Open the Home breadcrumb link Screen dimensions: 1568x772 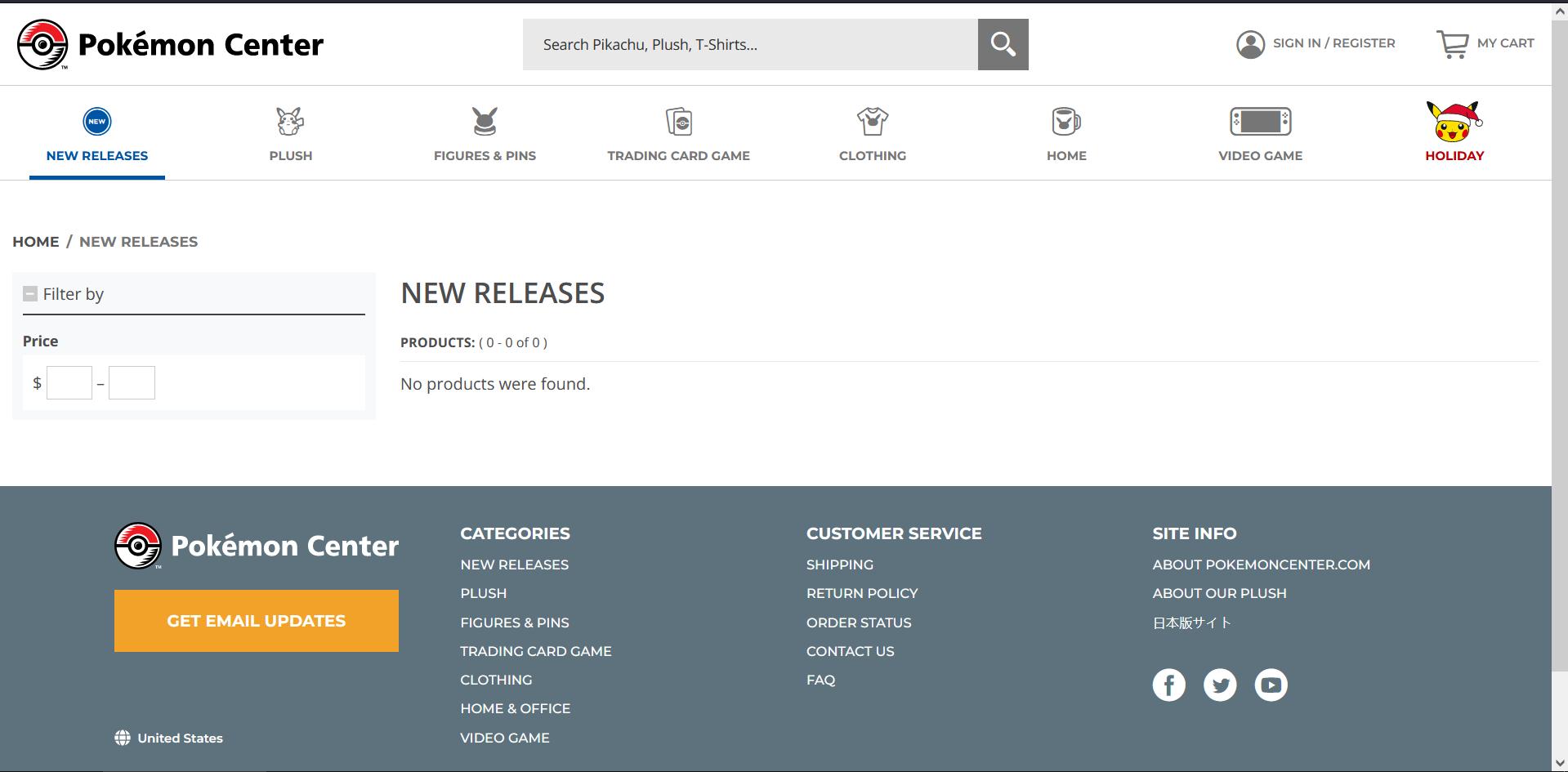[x=35, y=241]
